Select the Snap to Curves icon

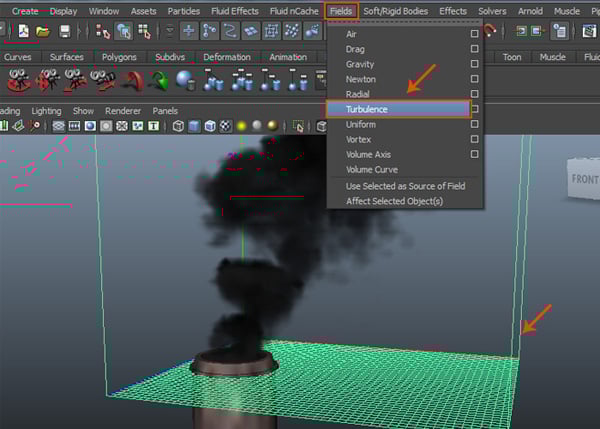click(x=232, y=31)
